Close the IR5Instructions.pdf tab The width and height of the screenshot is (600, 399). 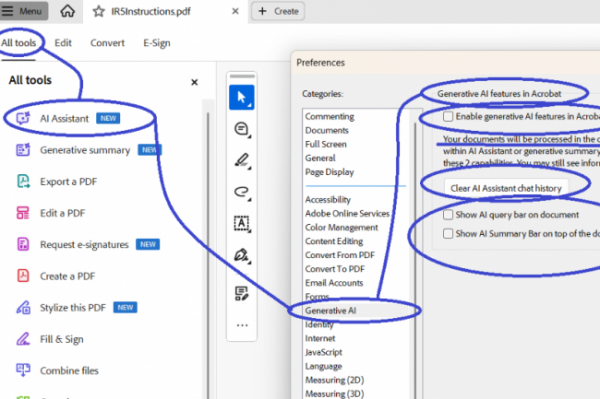(x=235, y=11)
